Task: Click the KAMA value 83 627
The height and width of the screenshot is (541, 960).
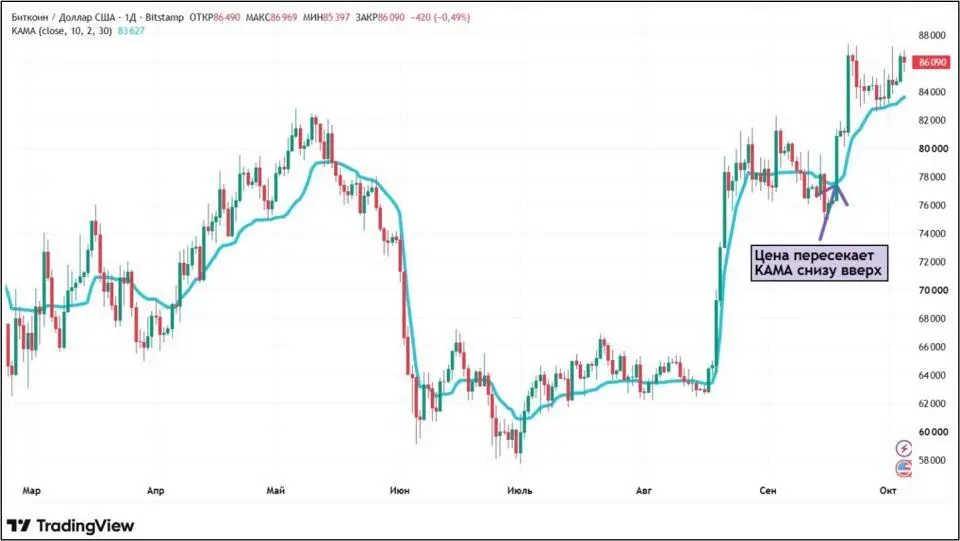Action: click(131, 31)
